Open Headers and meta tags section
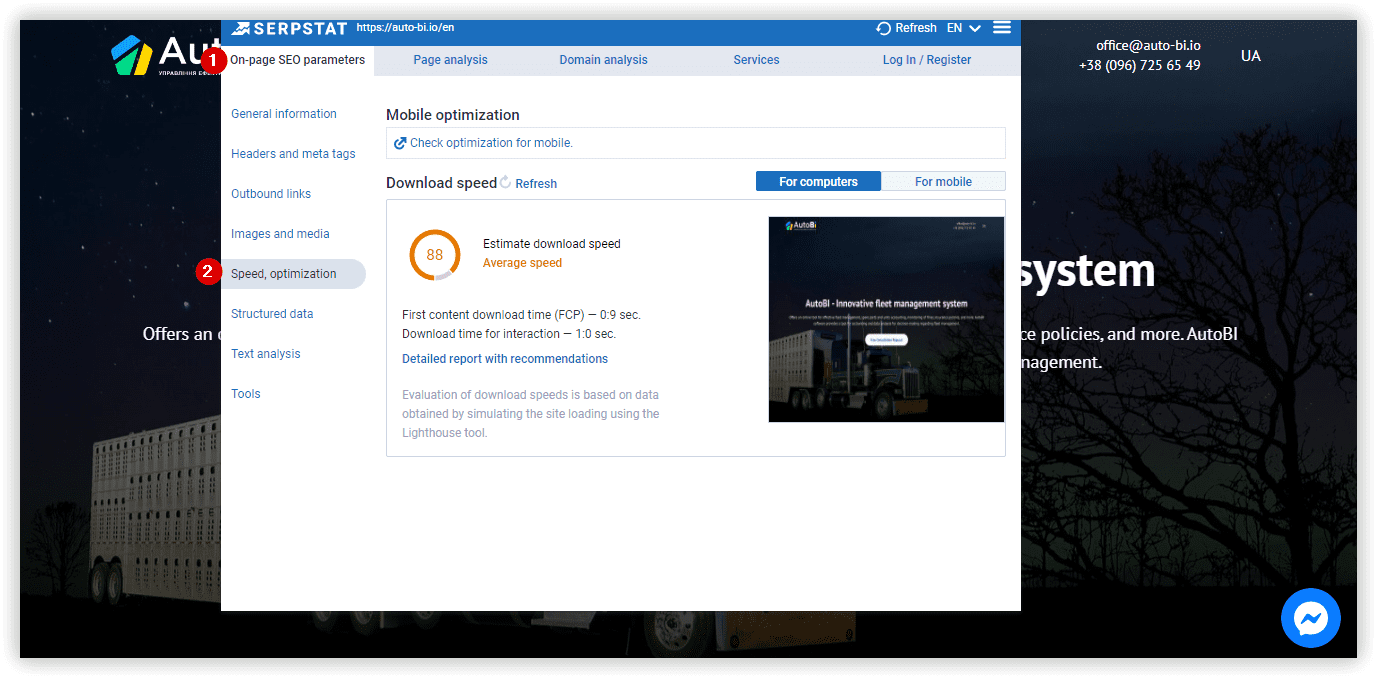This screenshot has width=1377, height=678. point(293,153)
